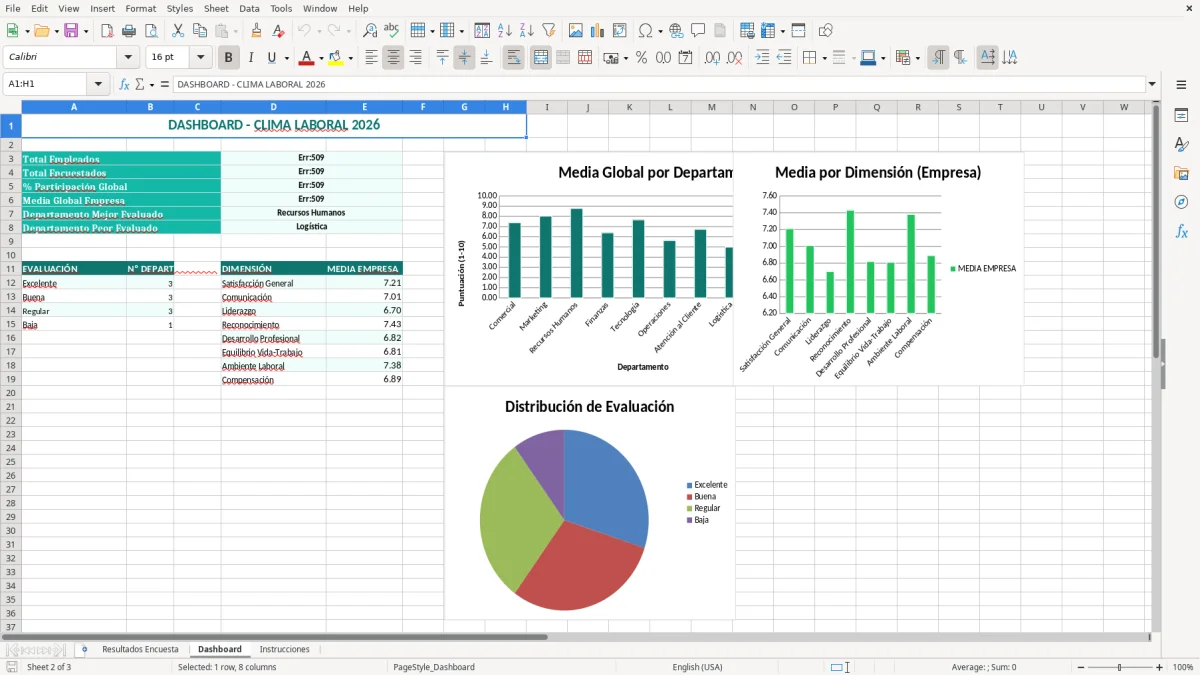Image resolution: width=1200 pixels, height=675 pixels.
Task: Switch to Instrucciones sheet tab
Action: pos(284,649)
